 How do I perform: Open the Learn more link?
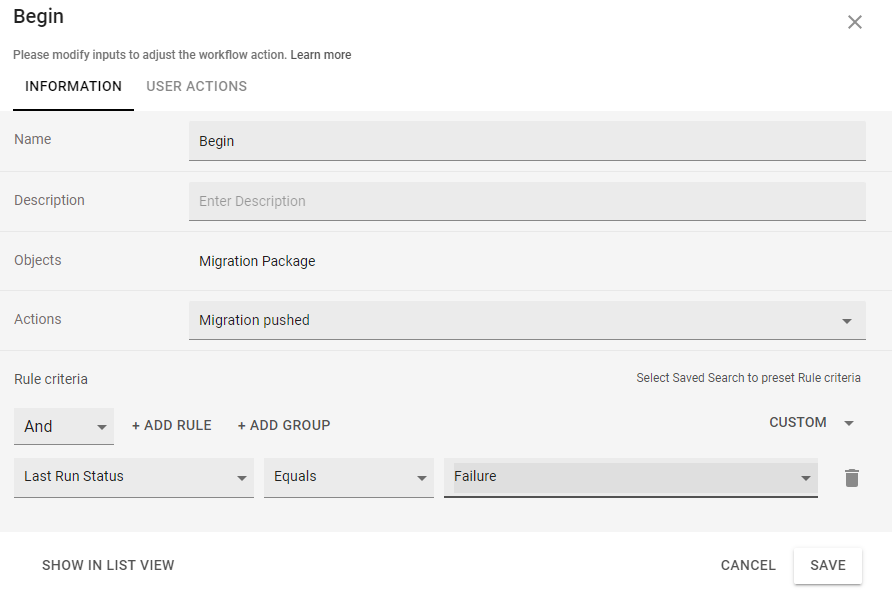321,55
